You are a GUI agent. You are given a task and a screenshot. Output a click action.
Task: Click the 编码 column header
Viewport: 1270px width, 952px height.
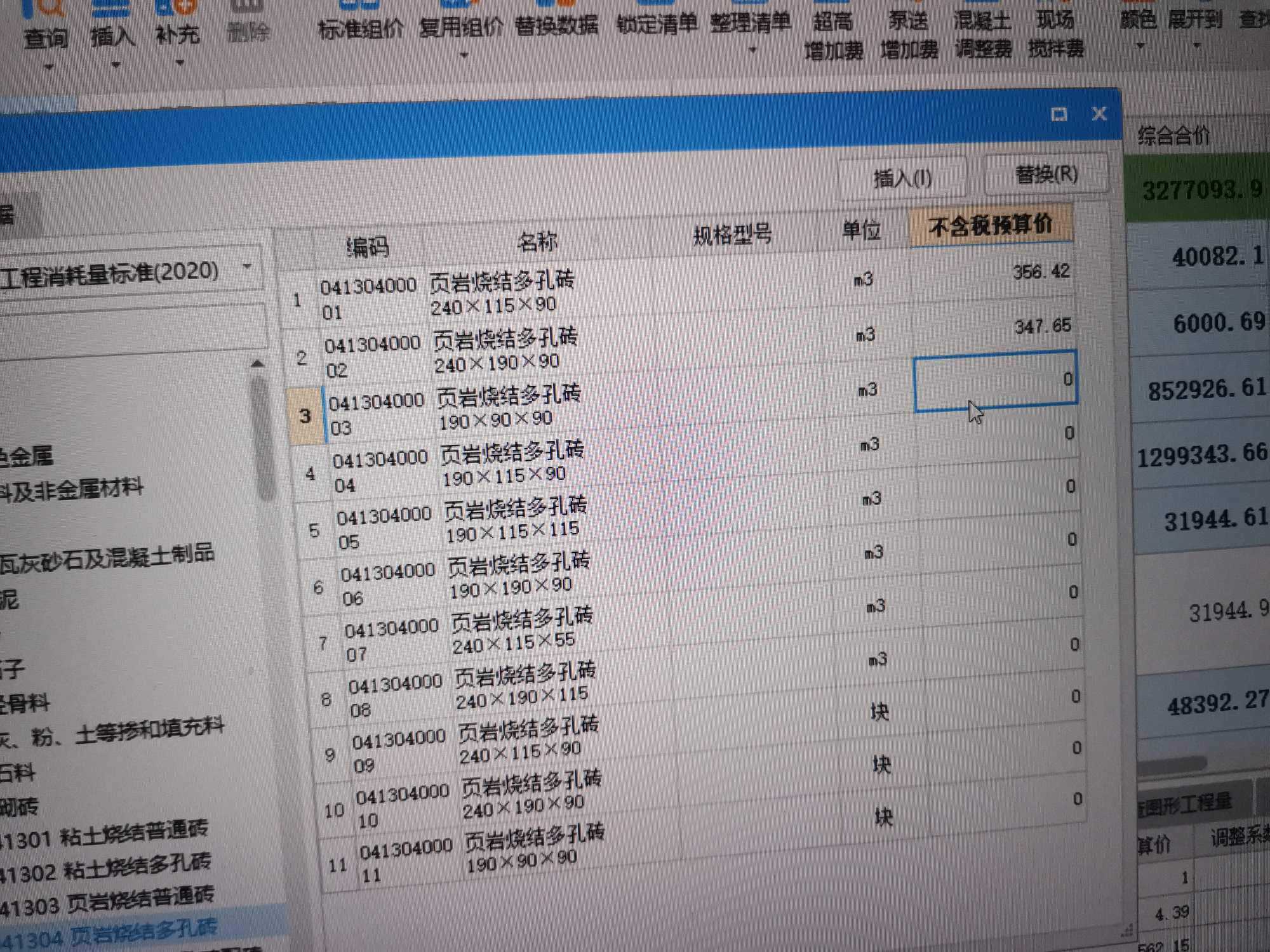click(x=368, y=246)
